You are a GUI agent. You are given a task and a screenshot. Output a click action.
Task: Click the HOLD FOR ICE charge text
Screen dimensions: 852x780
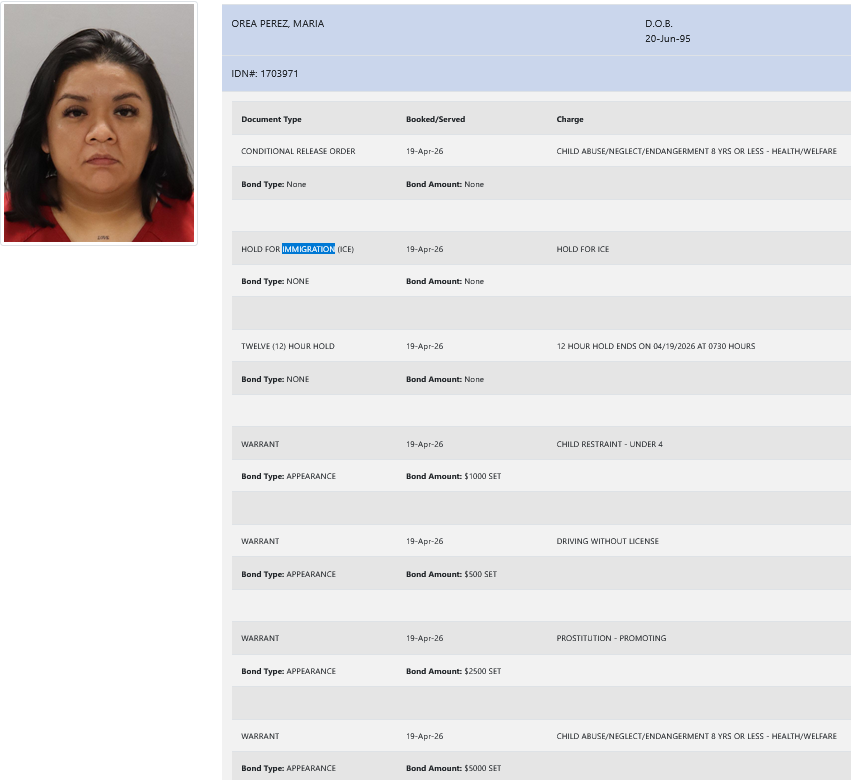click(582, 249)
